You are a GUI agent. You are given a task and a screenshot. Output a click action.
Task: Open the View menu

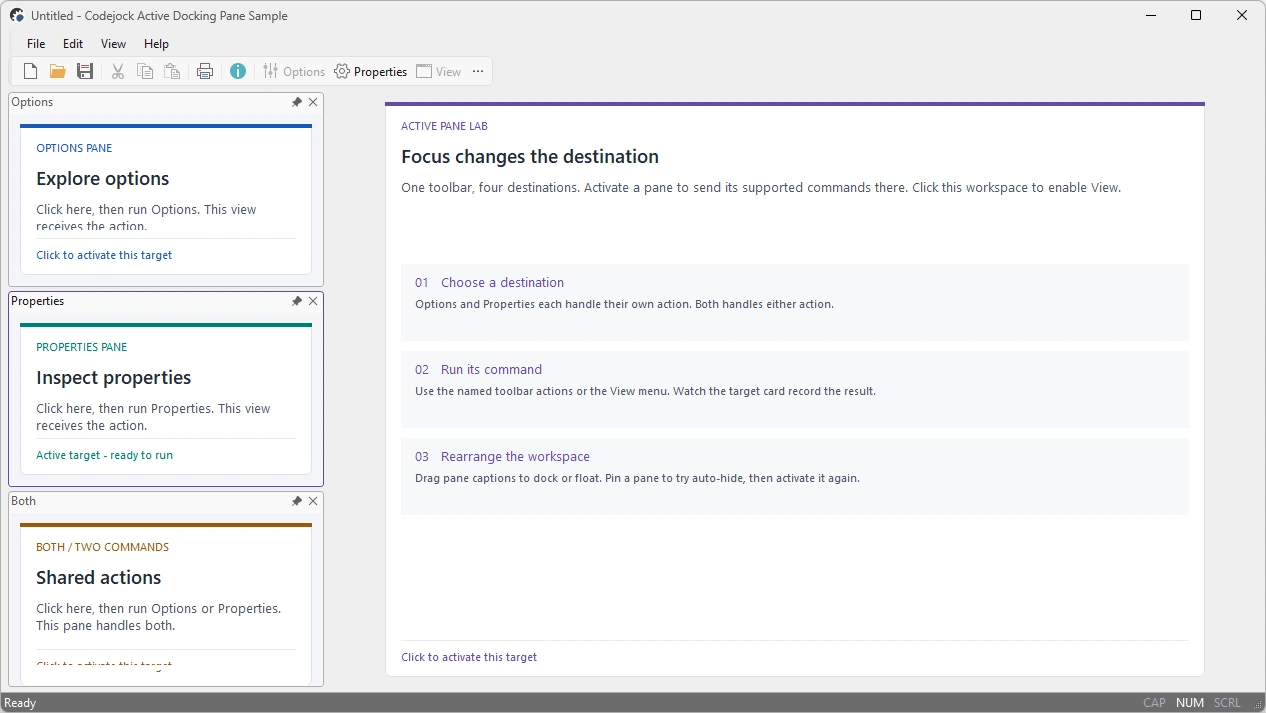point(114,44)
